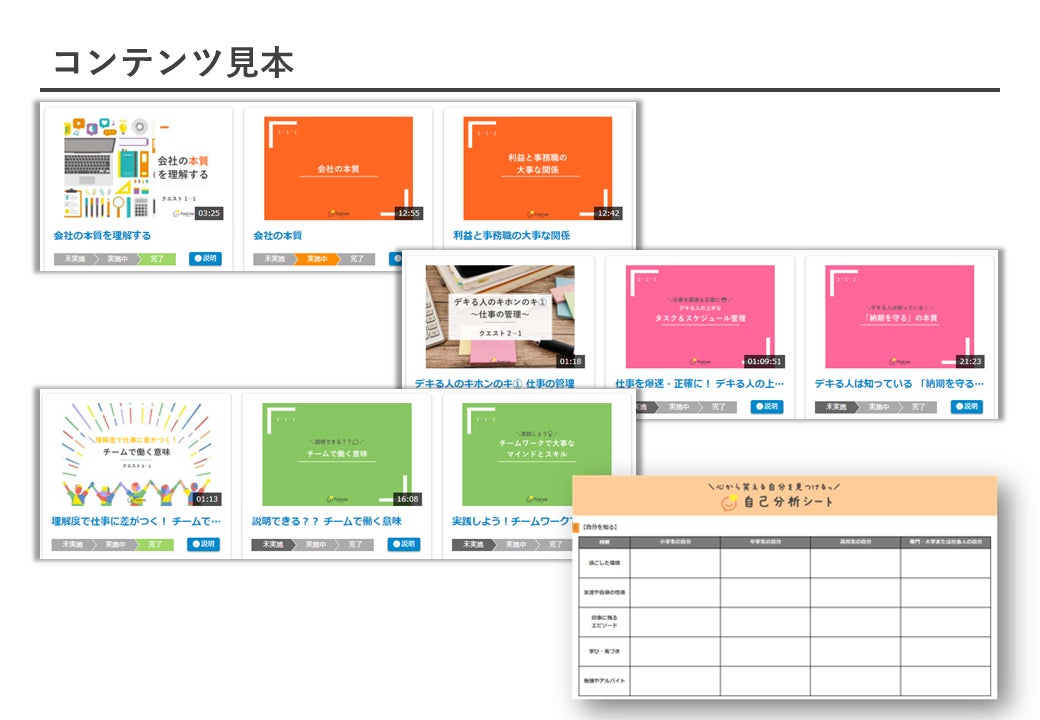Play the pink タスク&スケジュール管理 video thumbnail
The width and height of the screenshot is (1040, 720).
(x=700, y=317)
